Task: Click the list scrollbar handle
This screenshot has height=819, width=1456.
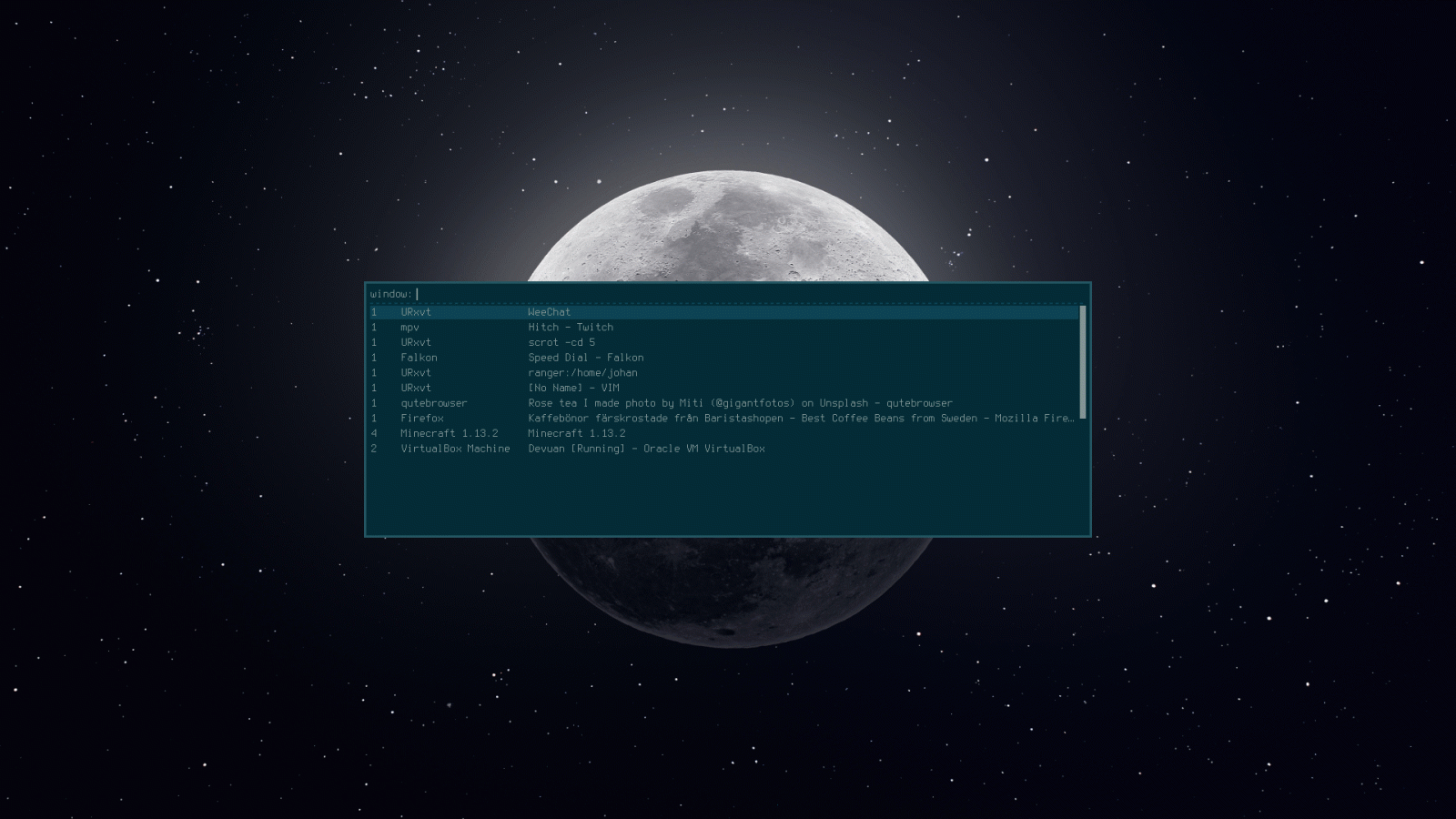Action: 1082,362
